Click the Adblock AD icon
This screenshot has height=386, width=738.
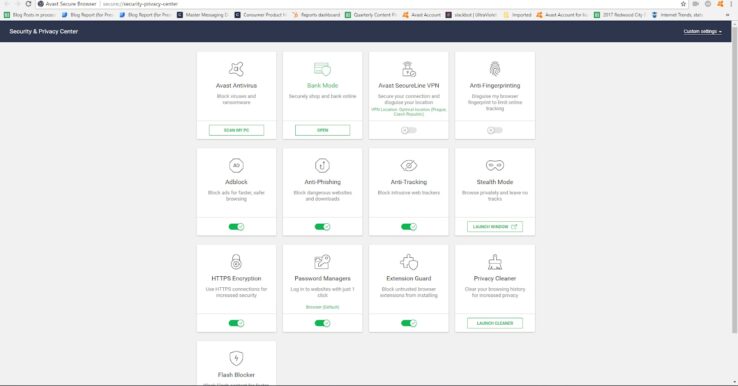pyautogui.click(x=236, y=165)
